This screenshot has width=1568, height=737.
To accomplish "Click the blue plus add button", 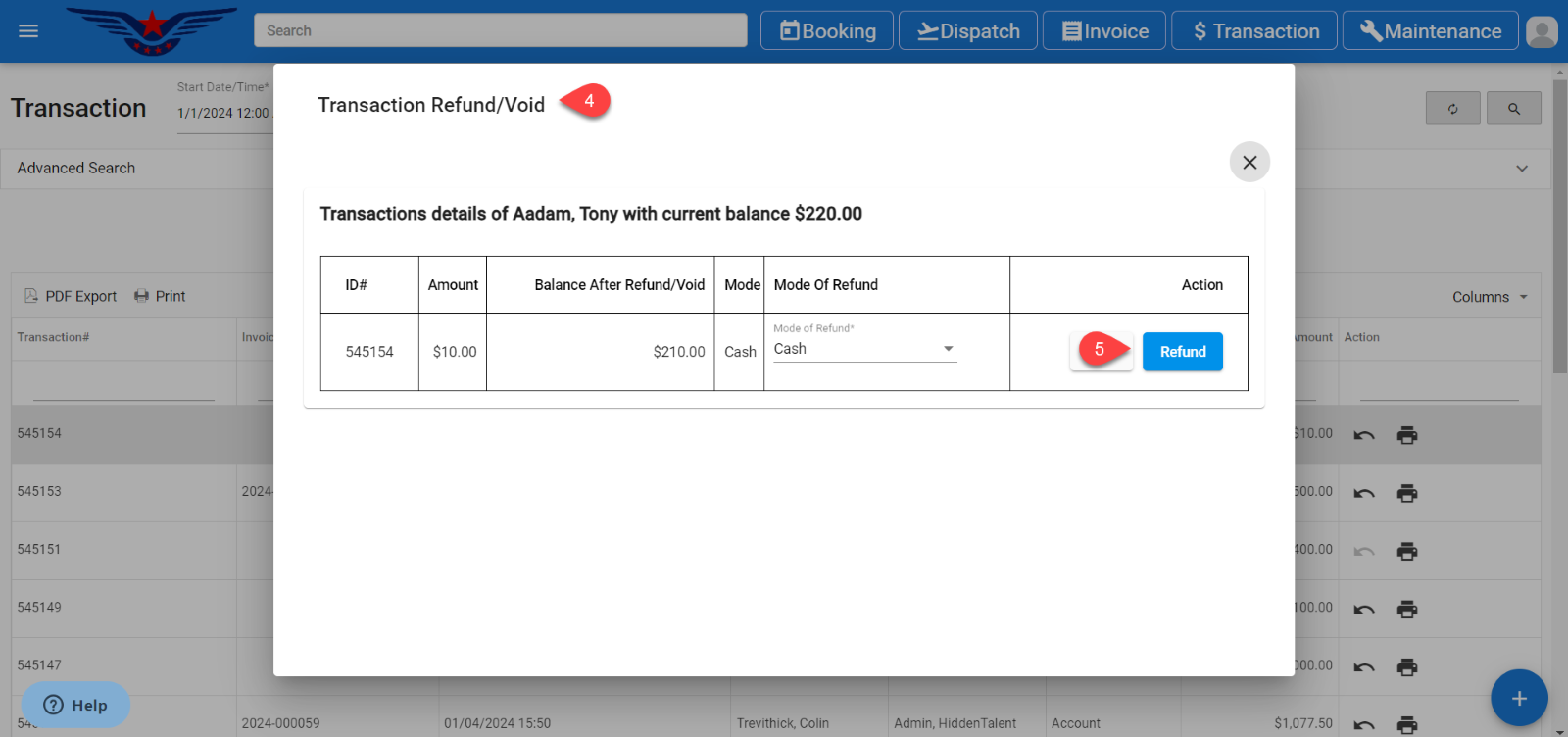I will click(x=1518, y=698).
